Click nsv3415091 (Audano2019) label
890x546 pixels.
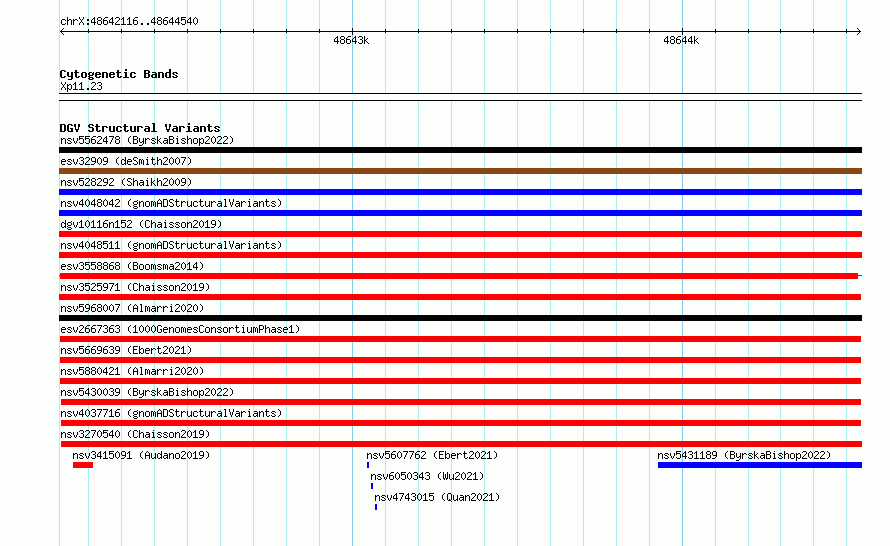pos(141,455)
